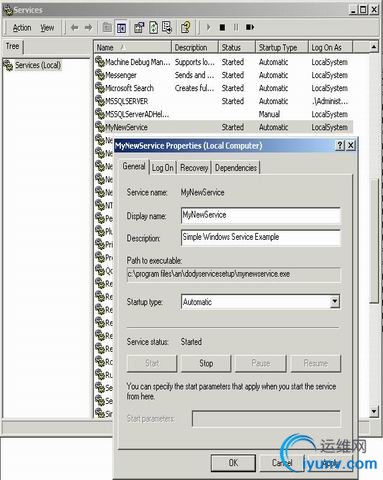Open the View menu

pyautogui.click(x=47, y=28)
